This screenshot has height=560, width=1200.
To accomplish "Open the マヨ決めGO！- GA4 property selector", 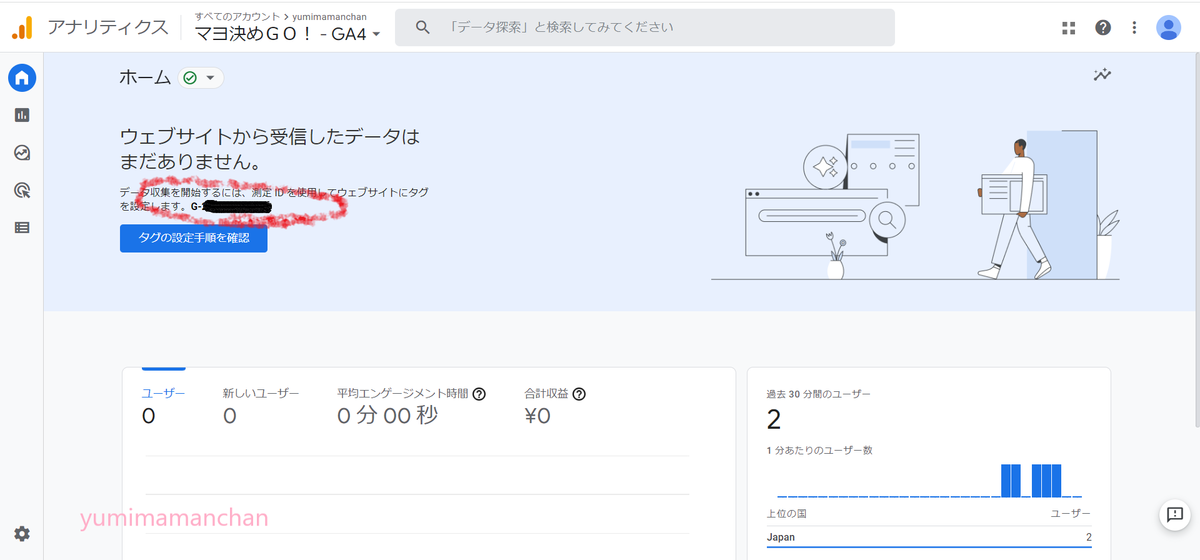I will (288, 34).
